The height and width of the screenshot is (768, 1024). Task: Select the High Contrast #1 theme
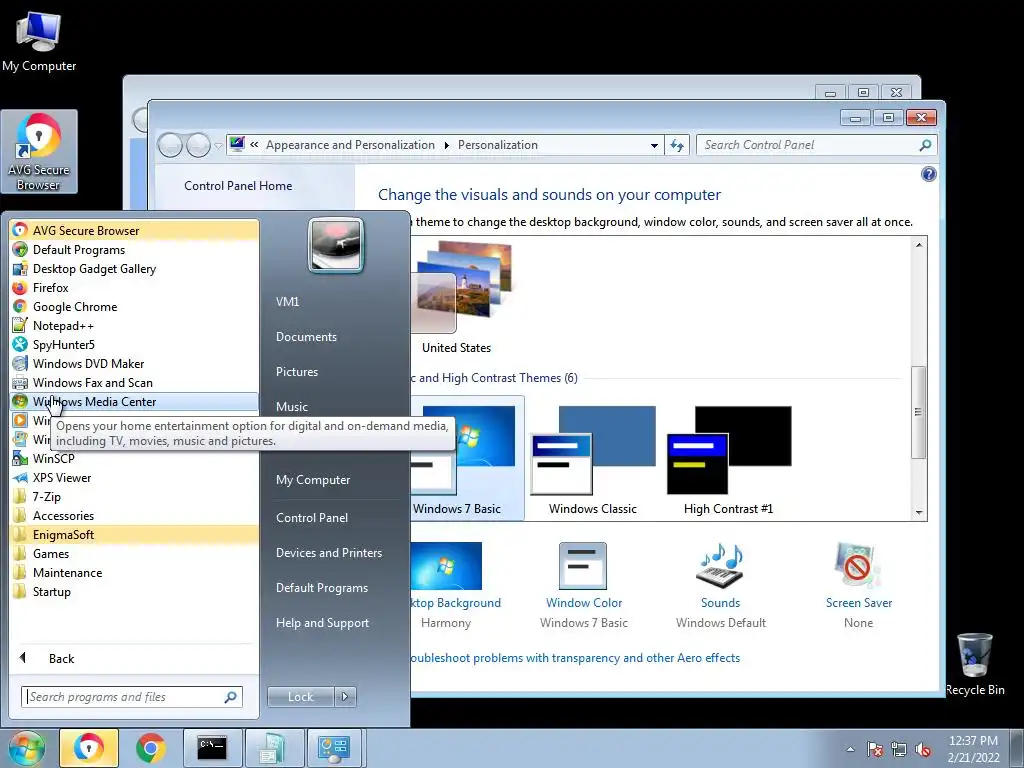coord(728,458)
